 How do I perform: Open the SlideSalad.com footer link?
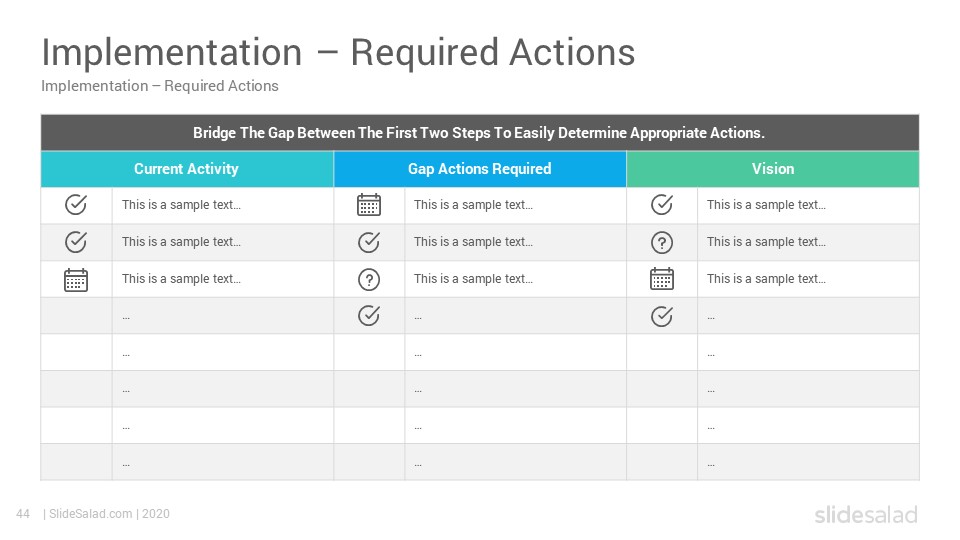click(91, 514)
